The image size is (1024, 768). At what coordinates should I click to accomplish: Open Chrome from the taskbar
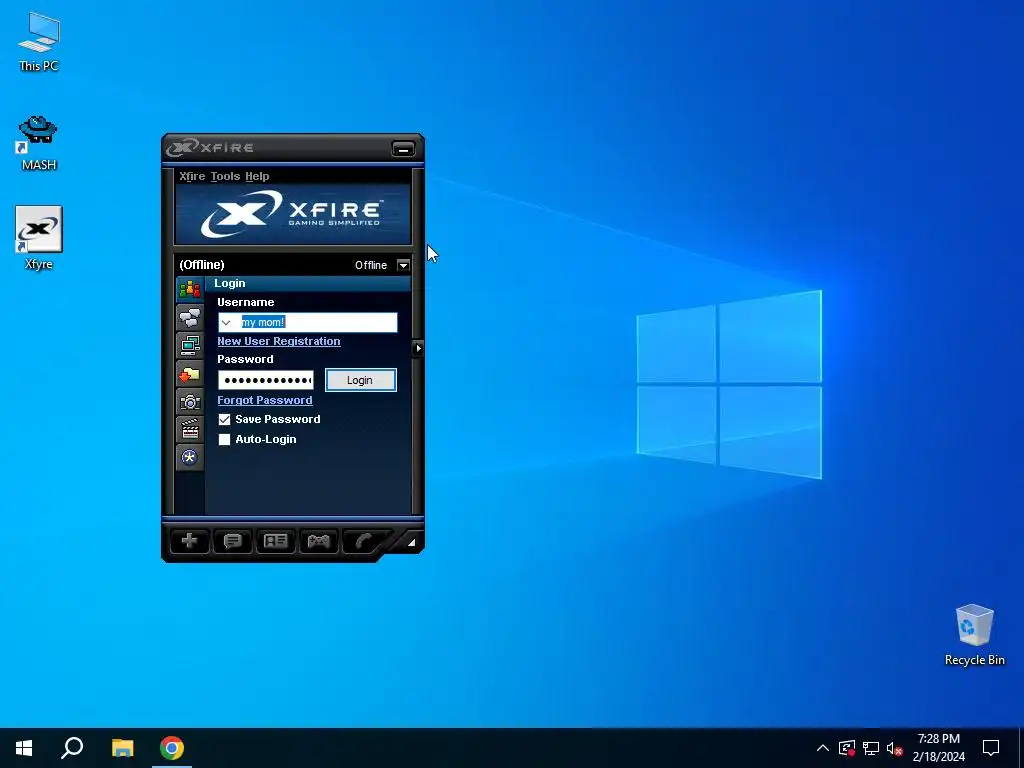tap(172, 748)
